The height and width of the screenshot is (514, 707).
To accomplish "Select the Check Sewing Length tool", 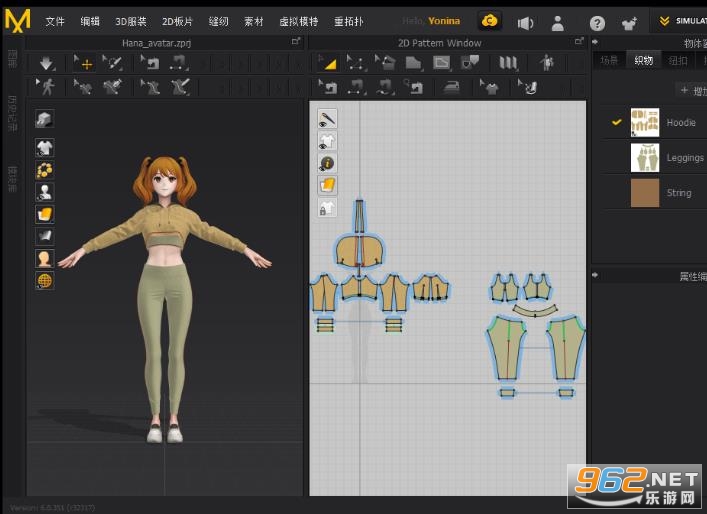I will coord(413,87).
